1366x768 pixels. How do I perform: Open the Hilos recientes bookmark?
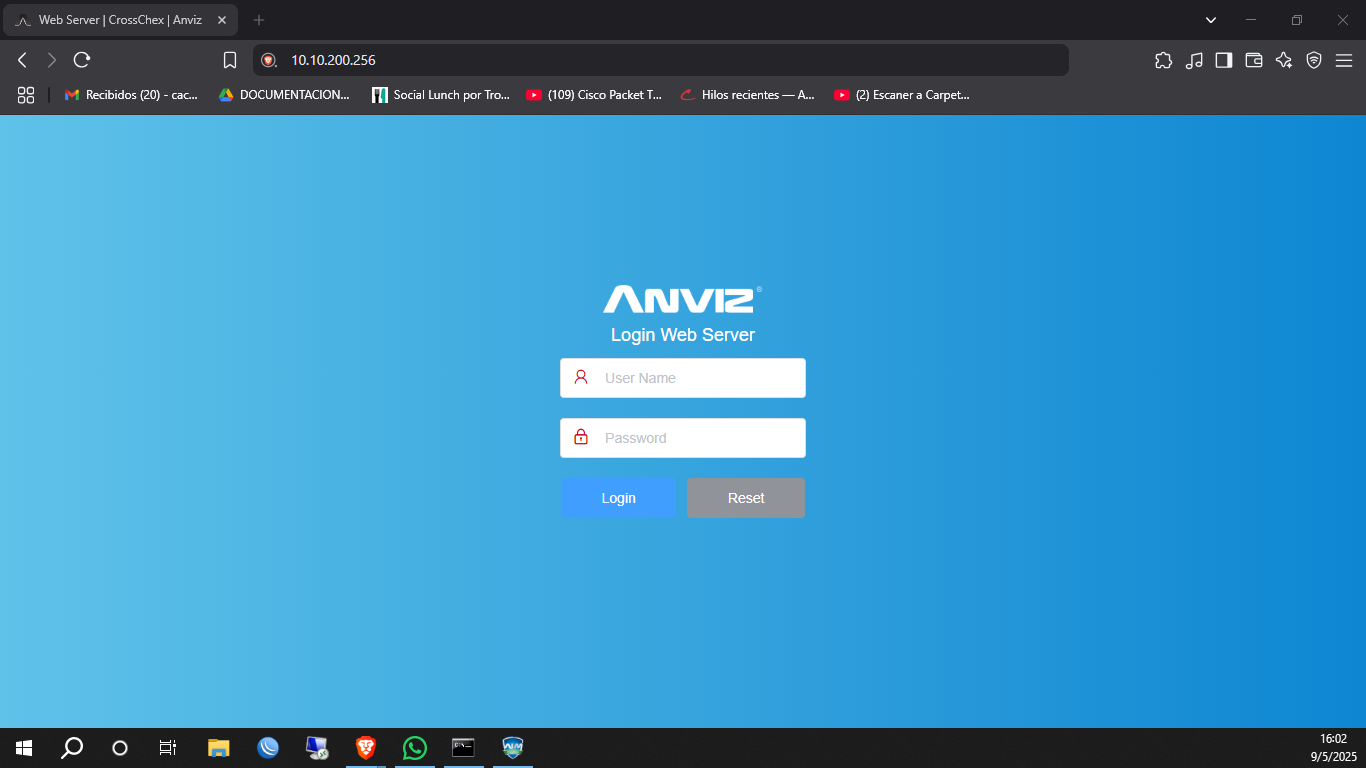coord(748,95)
